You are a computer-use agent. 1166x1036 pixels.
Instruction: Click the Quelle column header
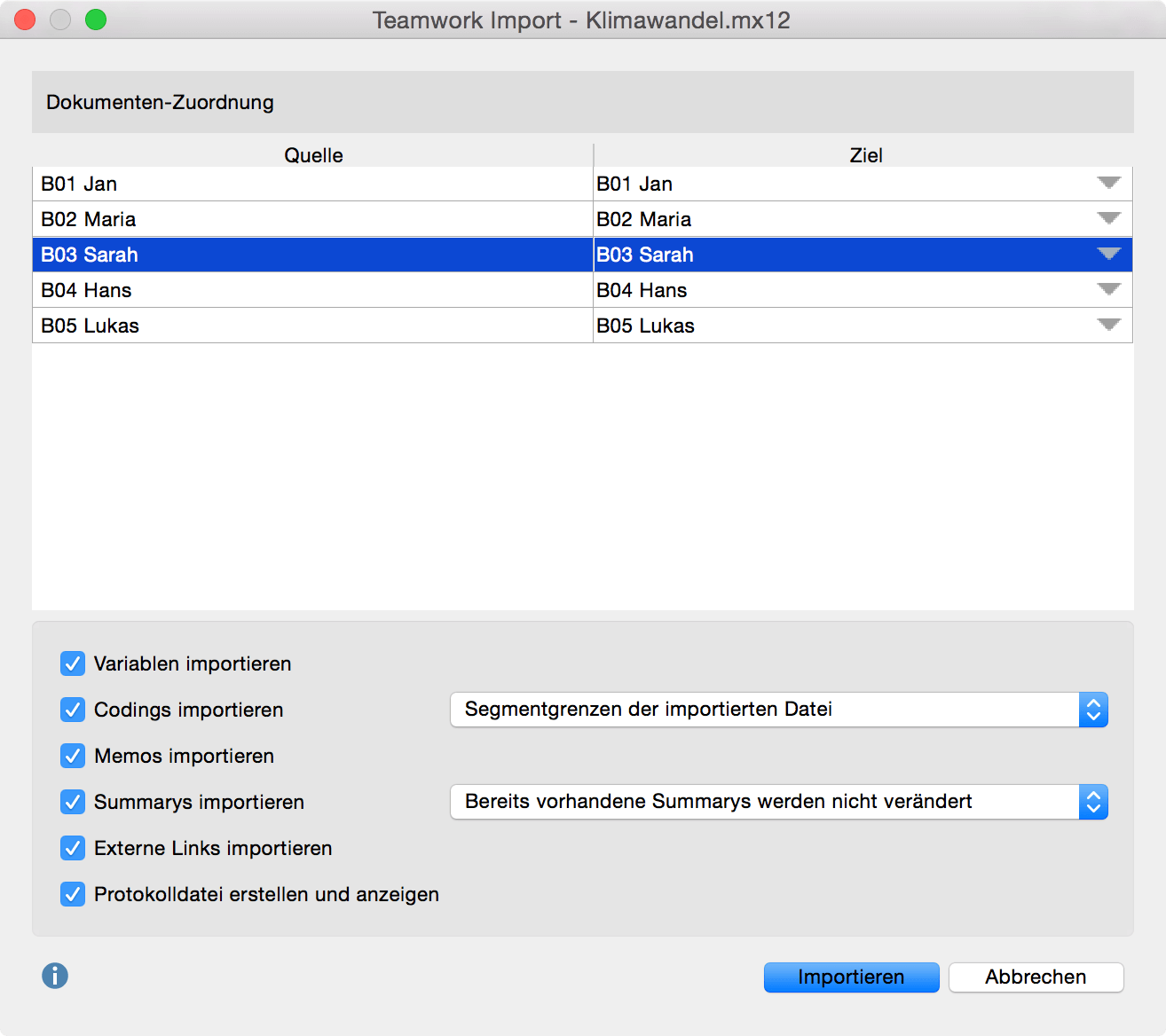[313, 155]
